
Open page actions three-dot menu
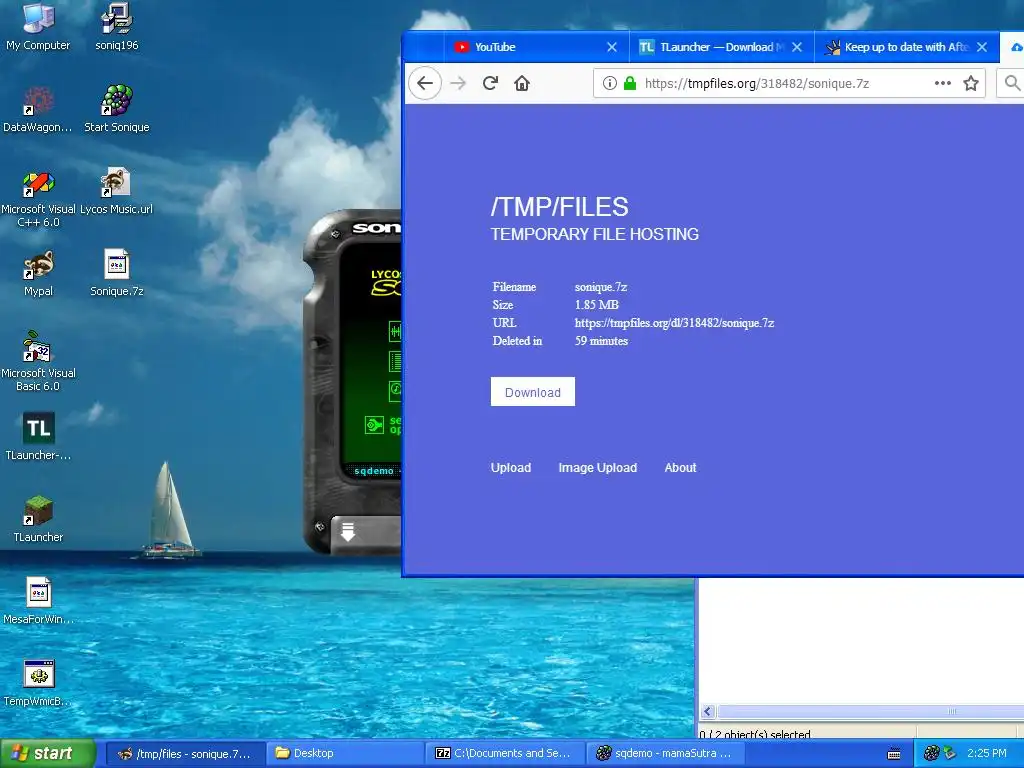pos(942,84)
